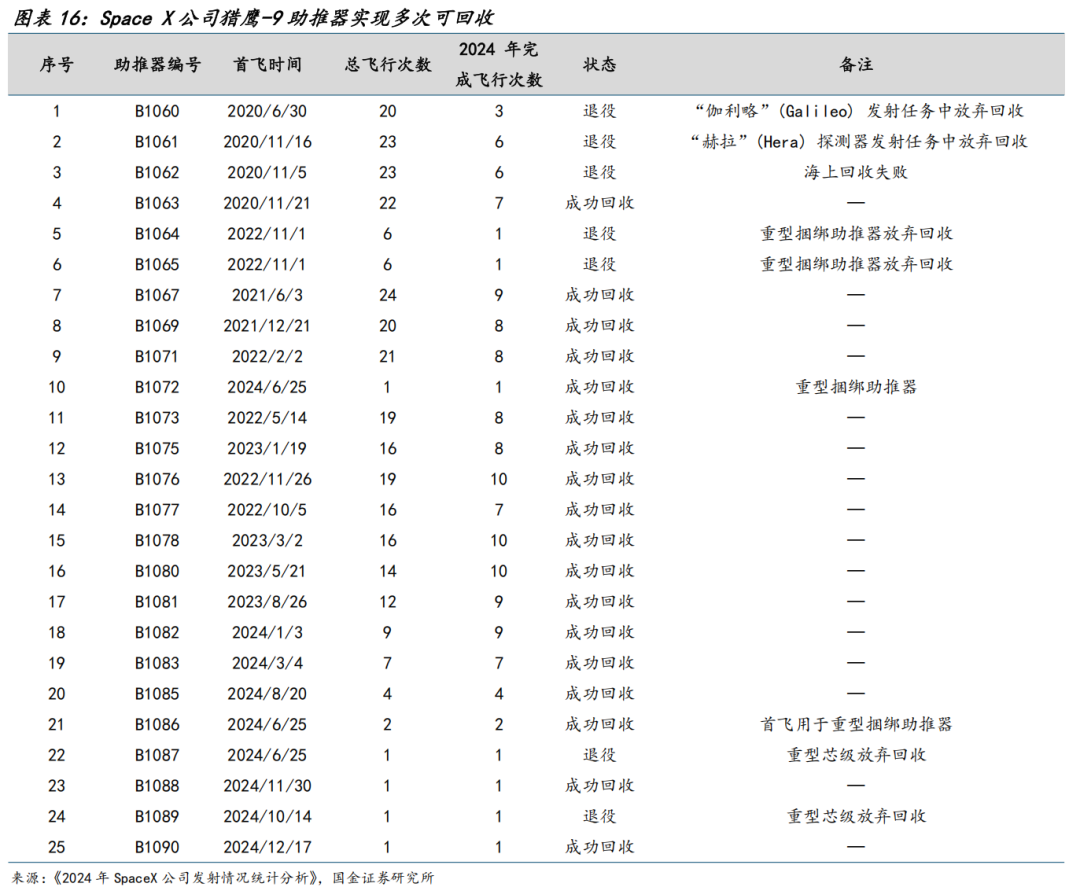The image size is (1080, 887).
Task: Select the 总飞行次数 column header
Action: point(388,65)
